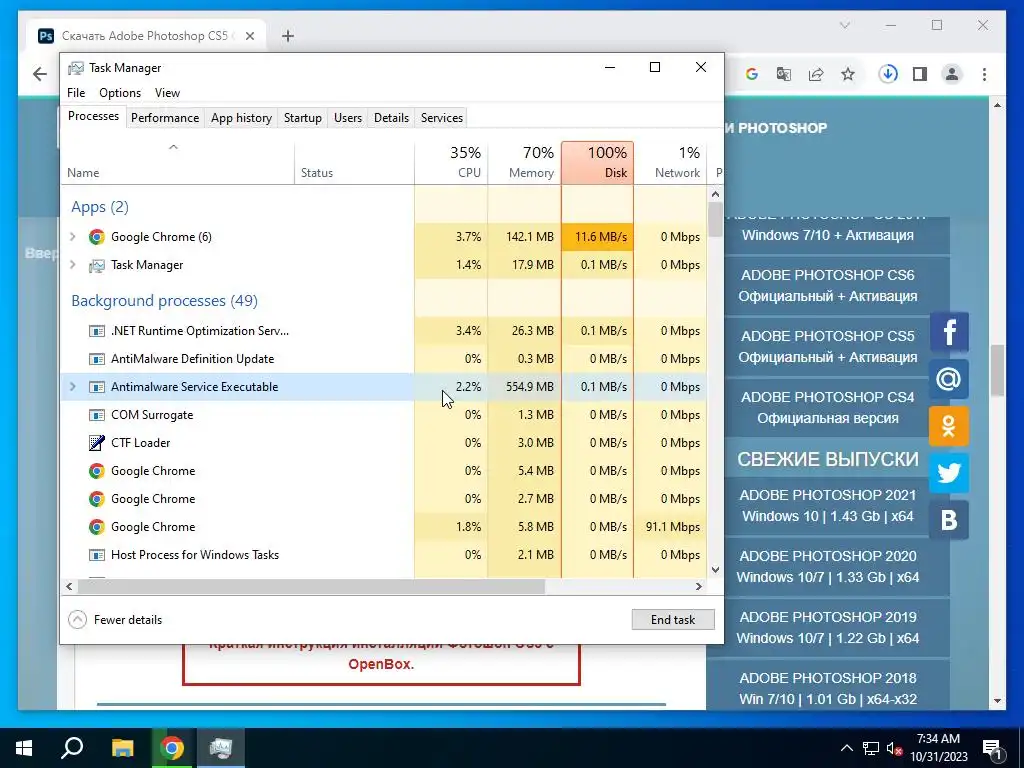Viewport: 1024px width, 768px height.
Task: Open the View menu in Task Manager
Action: 167,93
